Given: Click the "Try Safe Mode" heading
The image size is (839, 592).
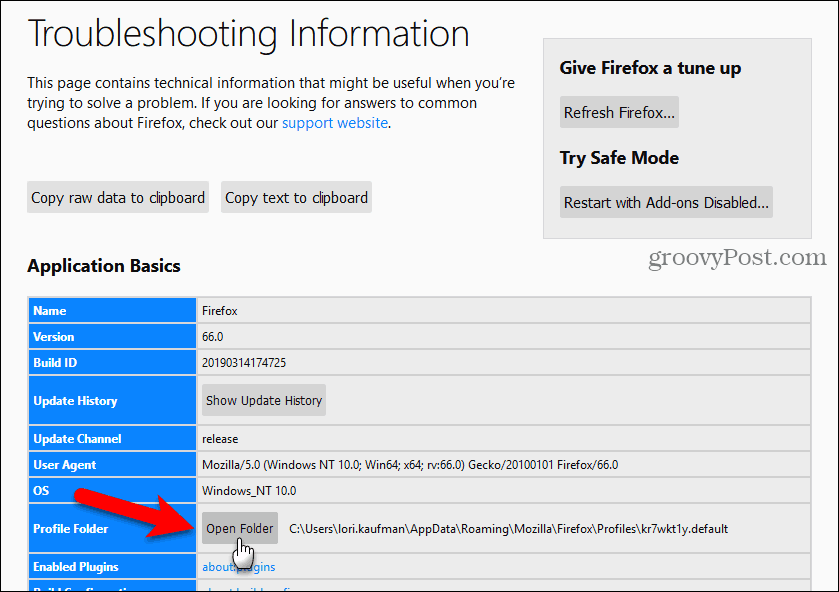Looking at the screenshot, I should (x=619, y=158).
